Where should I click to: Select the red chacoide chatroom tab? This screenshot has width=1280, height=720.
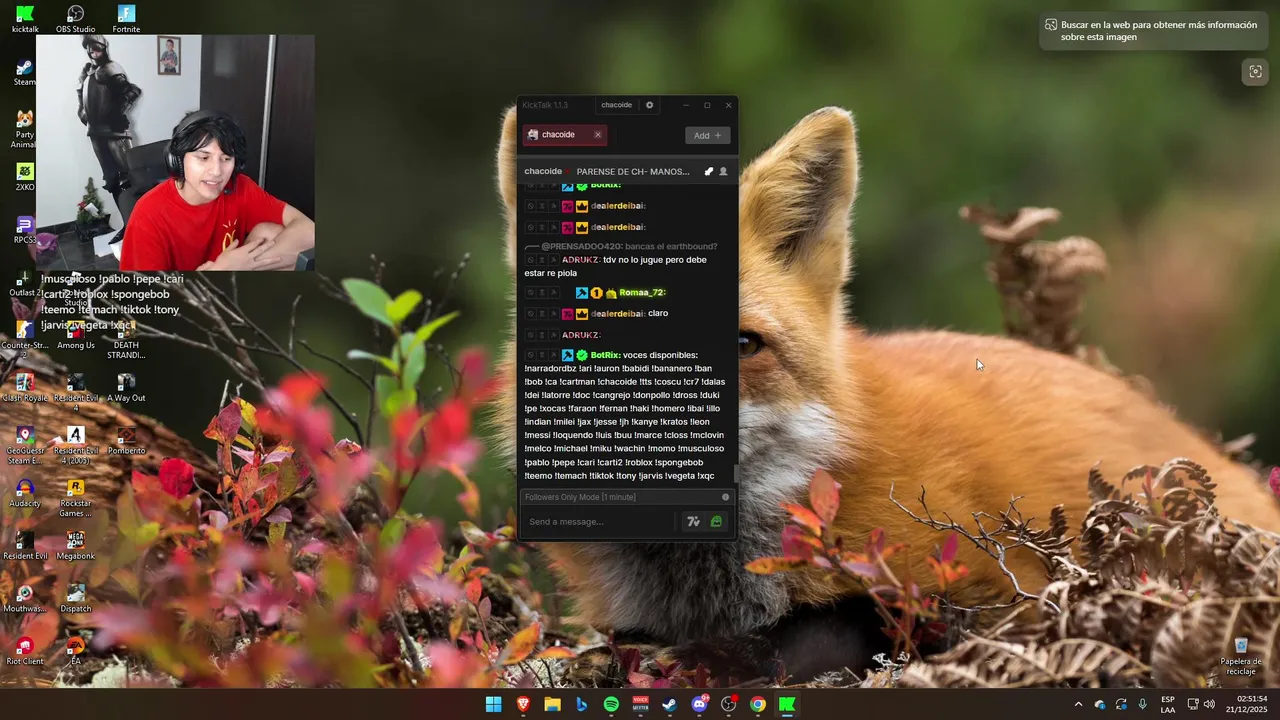(x=564, y=135)
